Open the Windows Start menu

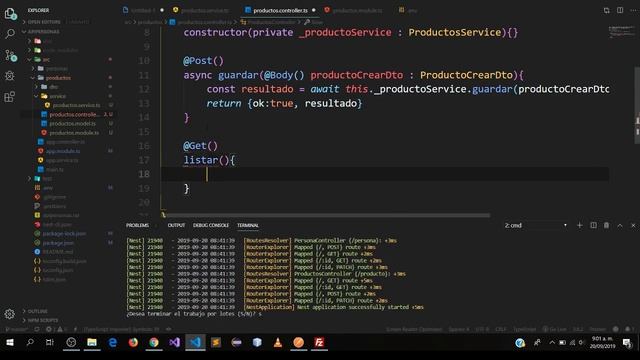pos(10,342)
